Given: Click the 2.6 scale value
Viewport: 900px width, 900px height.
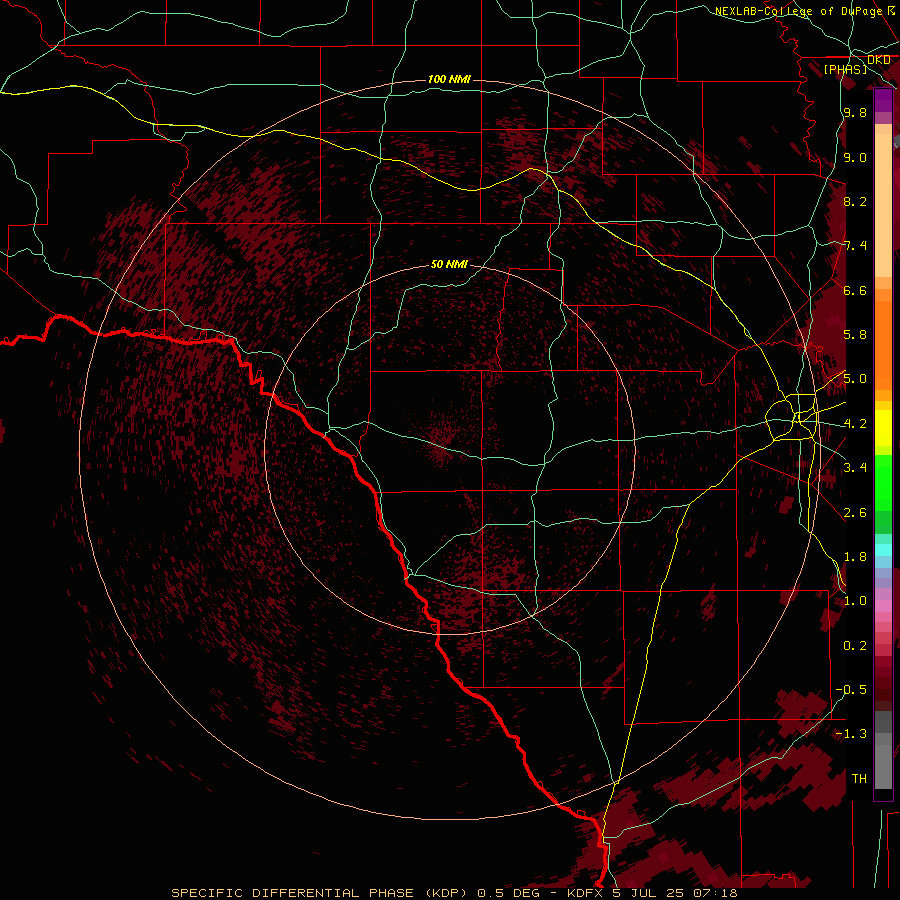Looking at the screenshot, I should pos(855,513).
